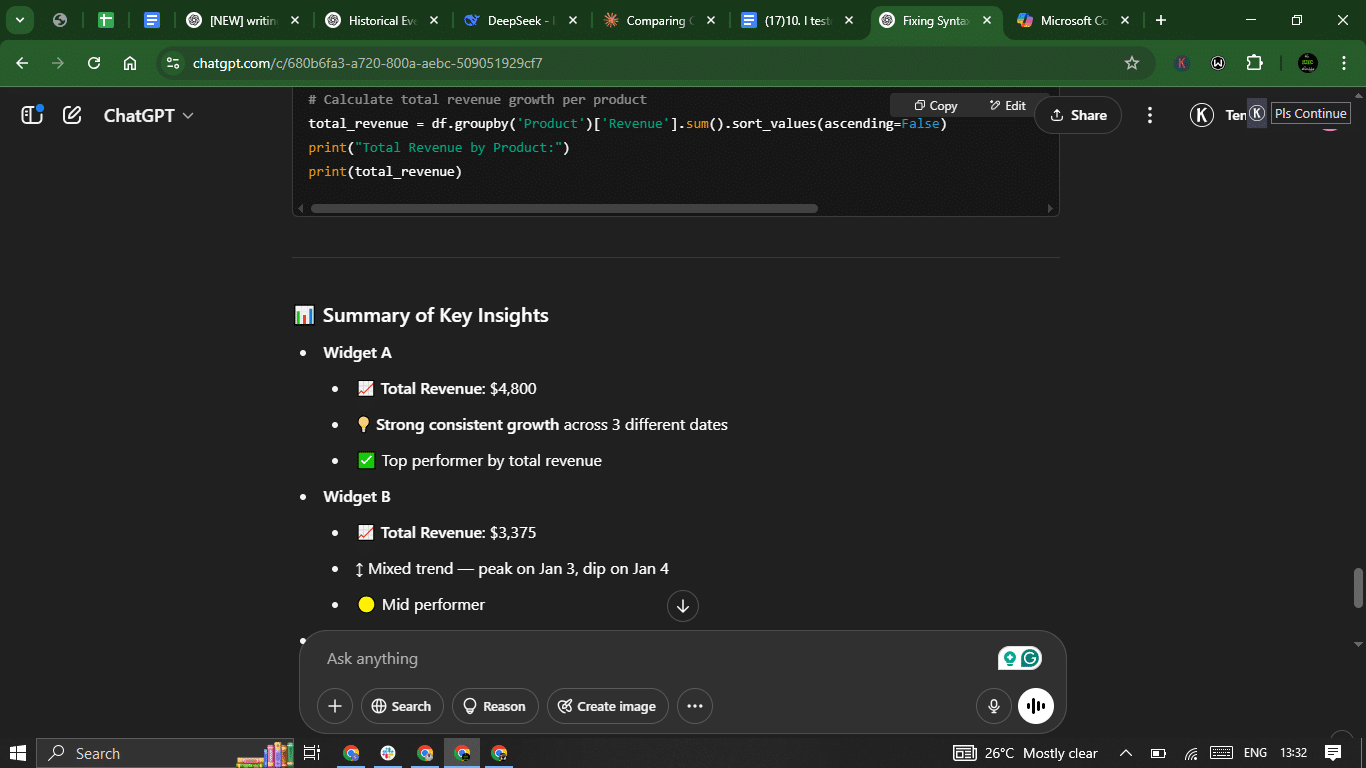Open the Slack taskbar icon
This screenshot has height=768, width=1366.
388,753
